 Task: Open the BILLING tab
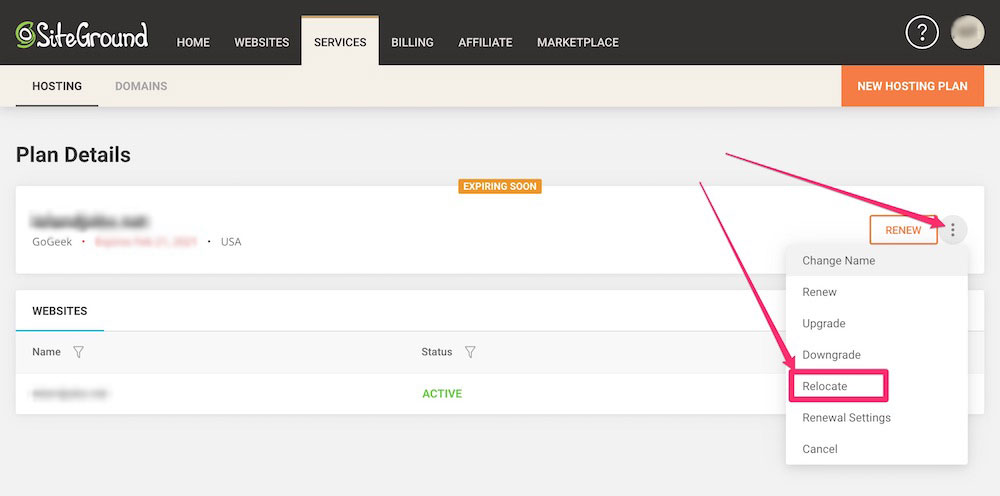[413, 42]
